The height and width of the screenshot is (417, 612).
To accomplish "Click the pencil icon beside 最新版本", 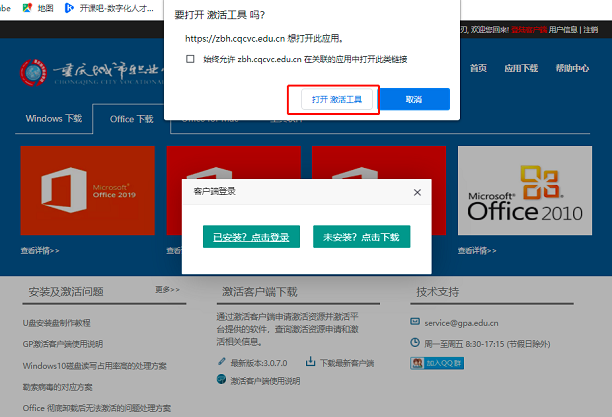I will tap(222, 362).
